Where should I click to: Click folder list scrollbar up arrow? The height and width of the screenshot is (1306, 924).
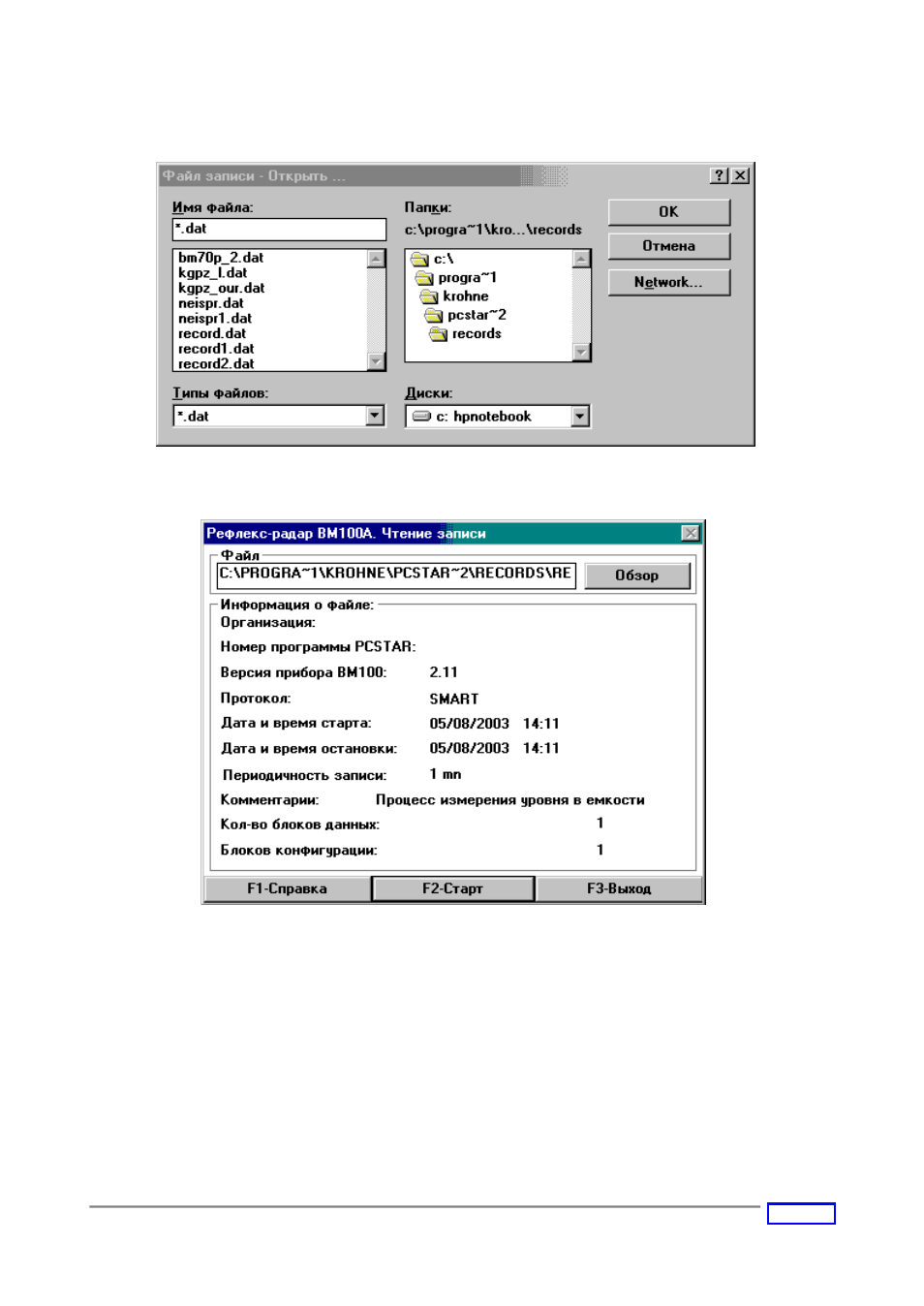click(581, 259)
